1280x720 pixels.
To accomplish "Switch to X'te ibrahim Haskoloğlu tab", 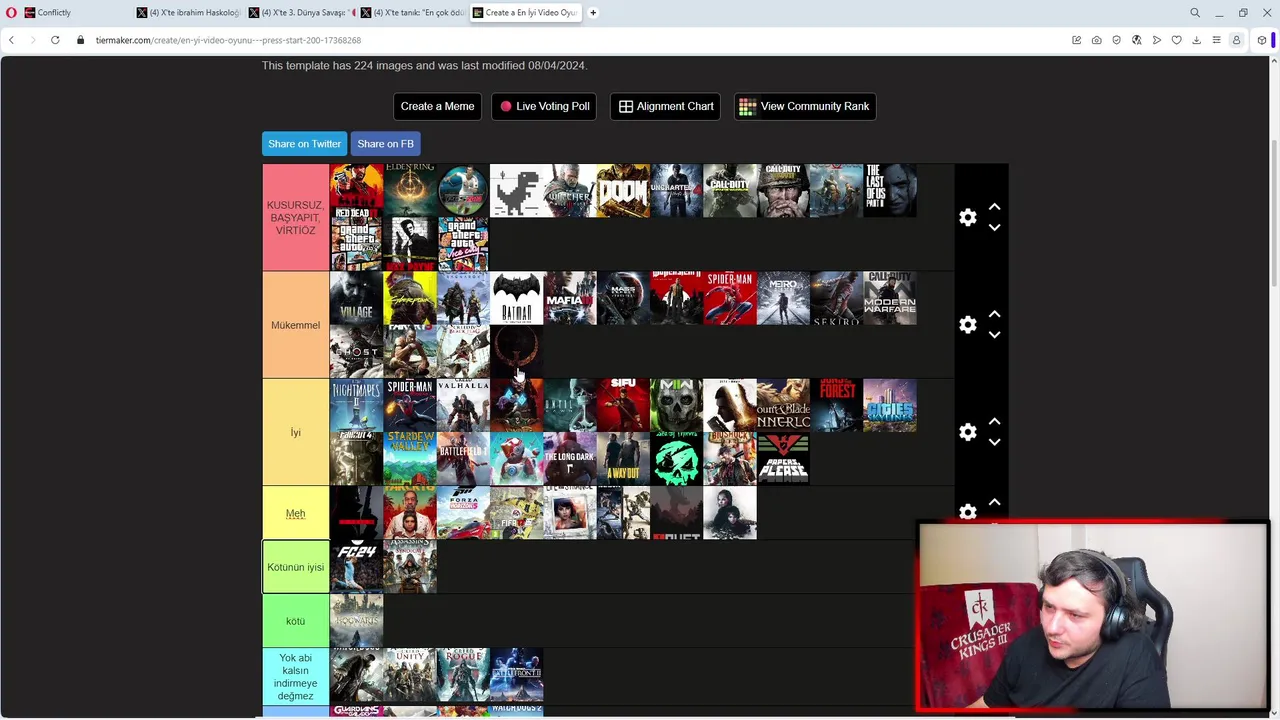I will point(189,13).
